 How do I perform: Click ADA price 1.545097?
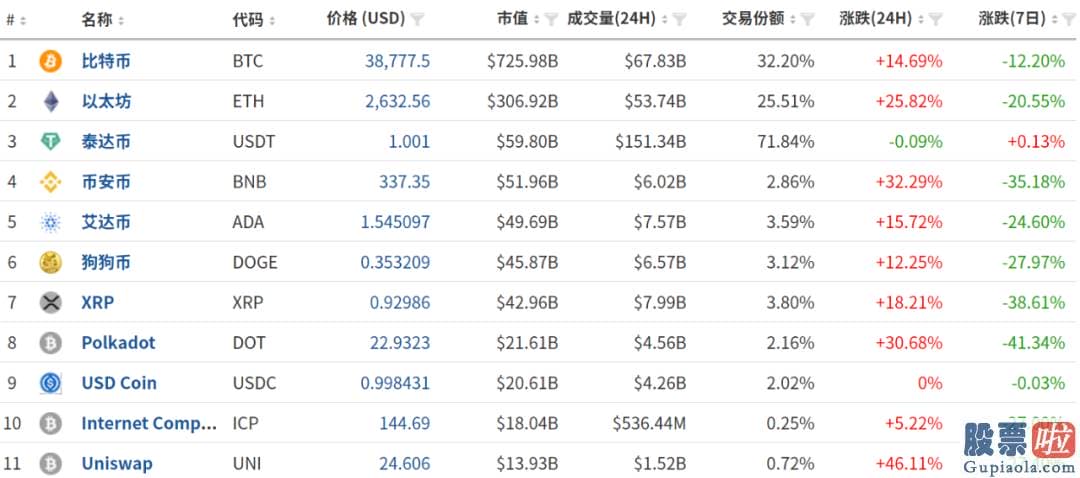[x=395, y=222]
